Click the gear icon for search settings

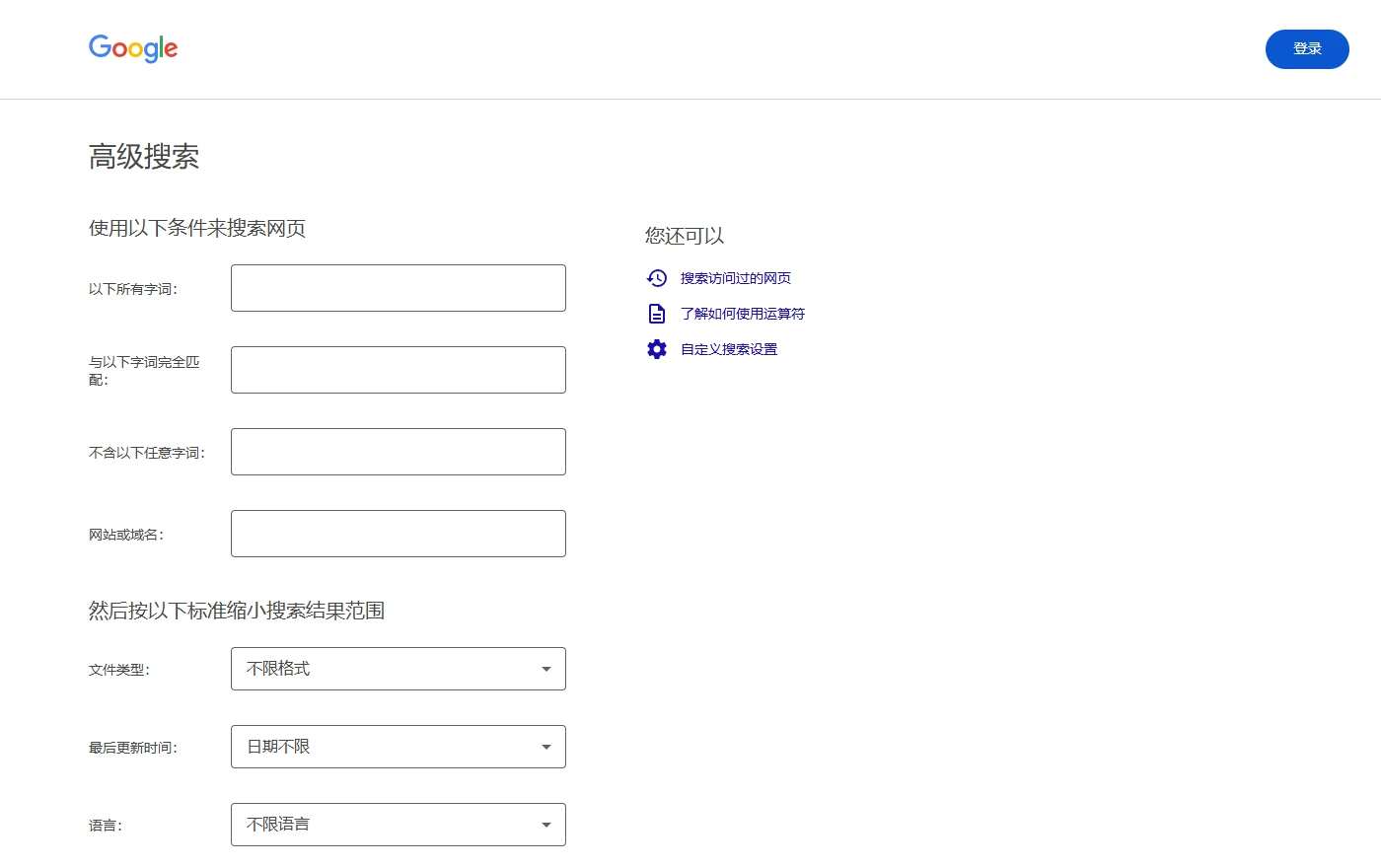[x=657, y=349]
